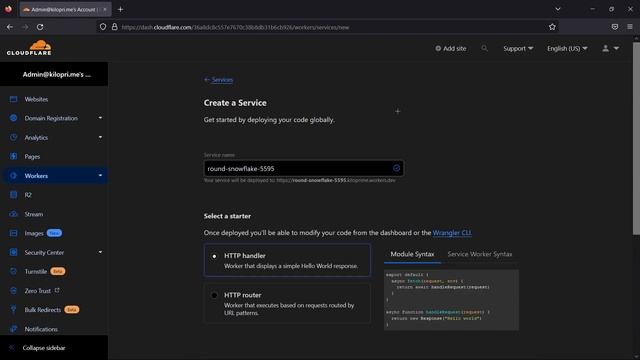Expand the Security Center submenu arrow
This screenshot has width=640, height=360.
100,252
